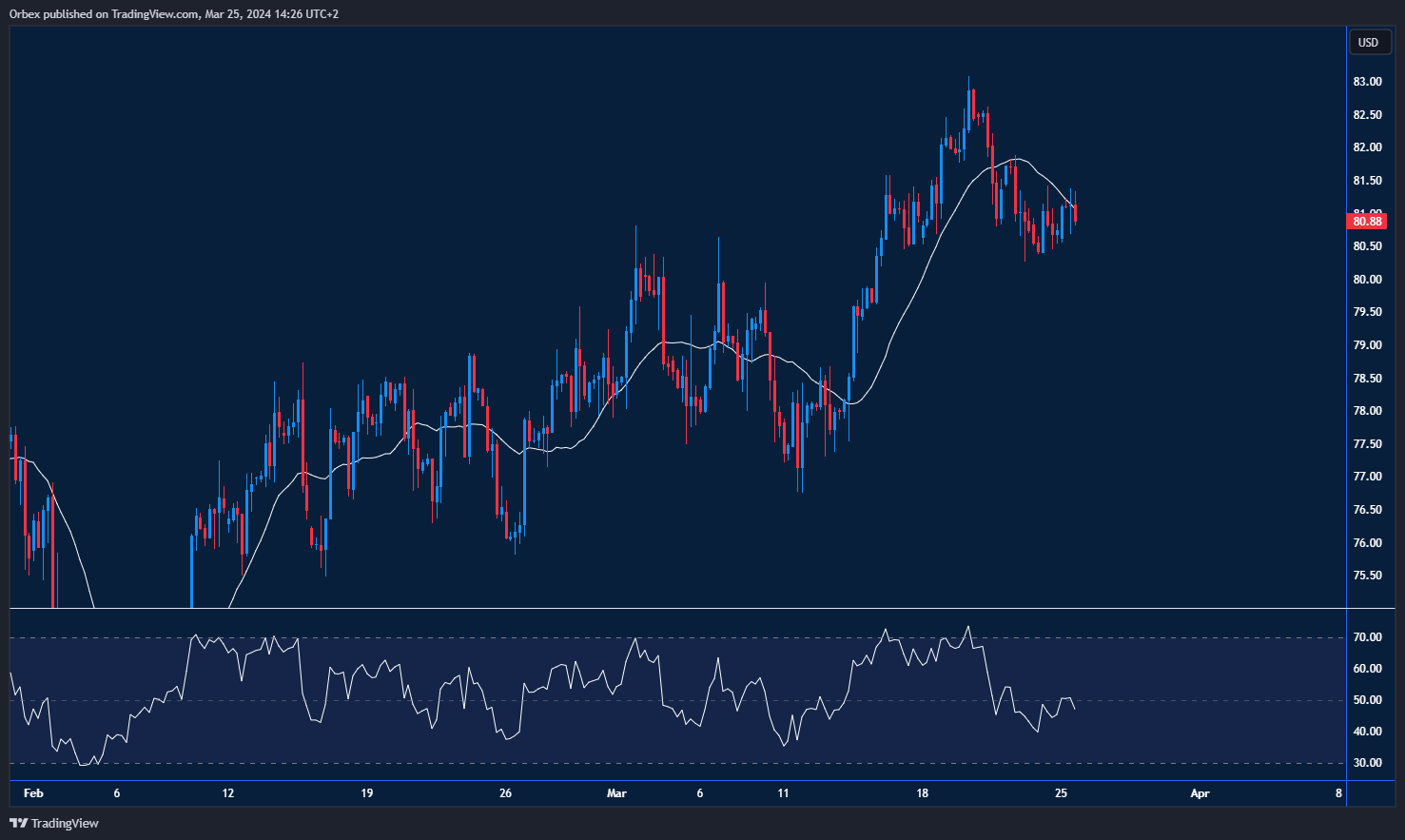Click the RSI 30.00 level label
The width and height of the screenshot is (1405, 840).
[1367, 763]
